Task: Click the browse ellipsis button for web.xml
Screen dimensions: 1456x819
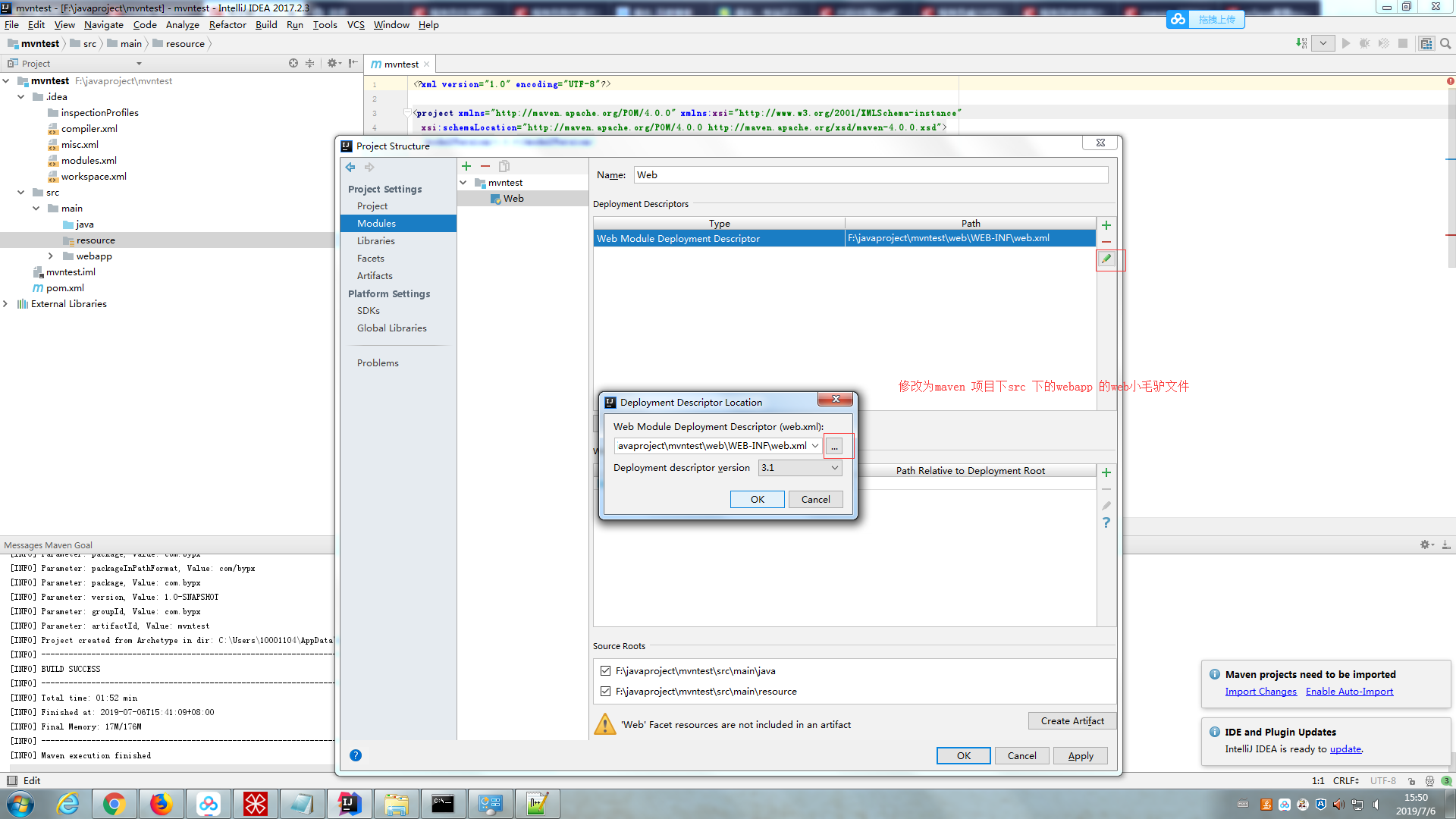Action: click(x=834, y=447)
